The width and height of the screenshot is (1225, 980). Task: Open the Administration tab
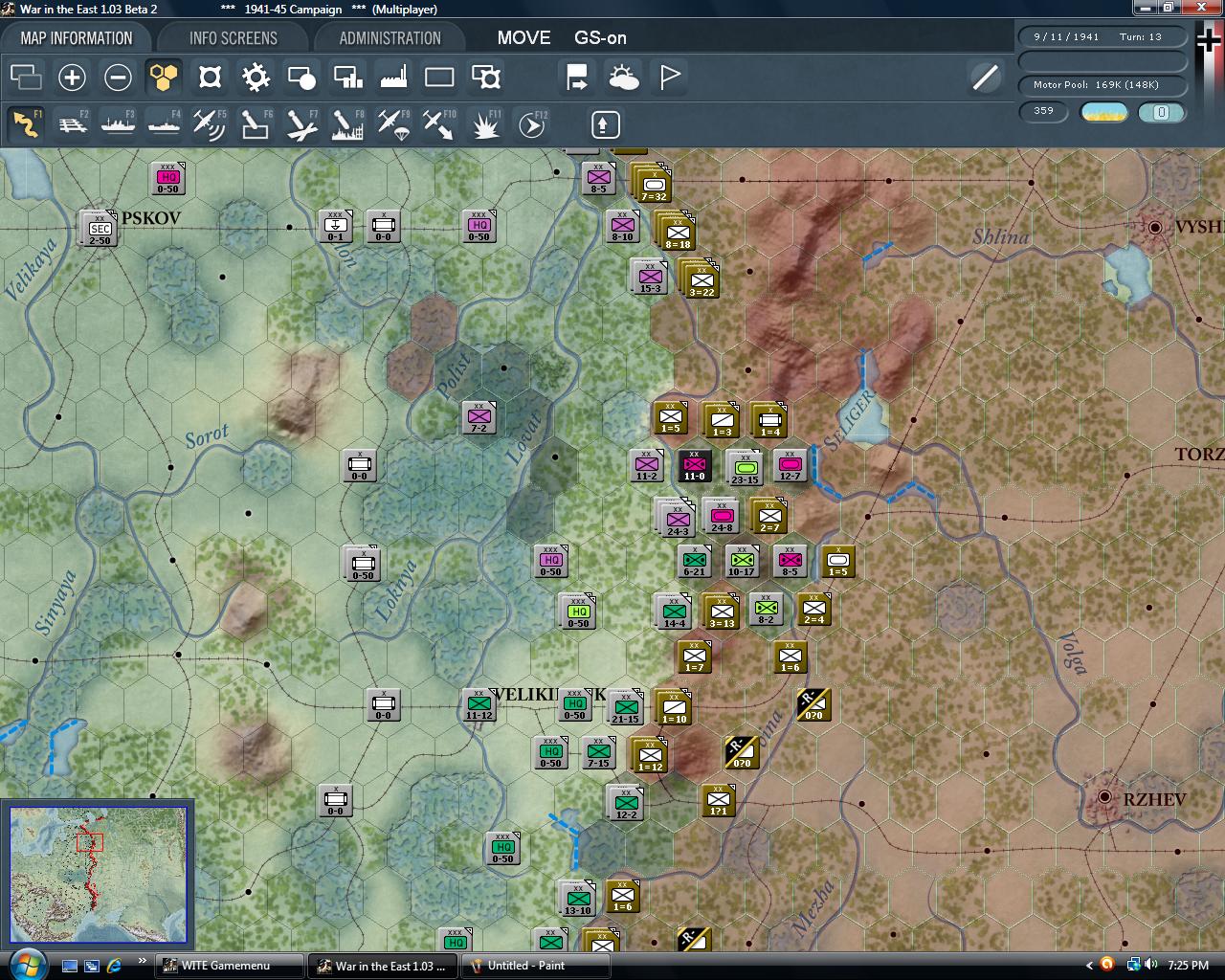(390, 38)
